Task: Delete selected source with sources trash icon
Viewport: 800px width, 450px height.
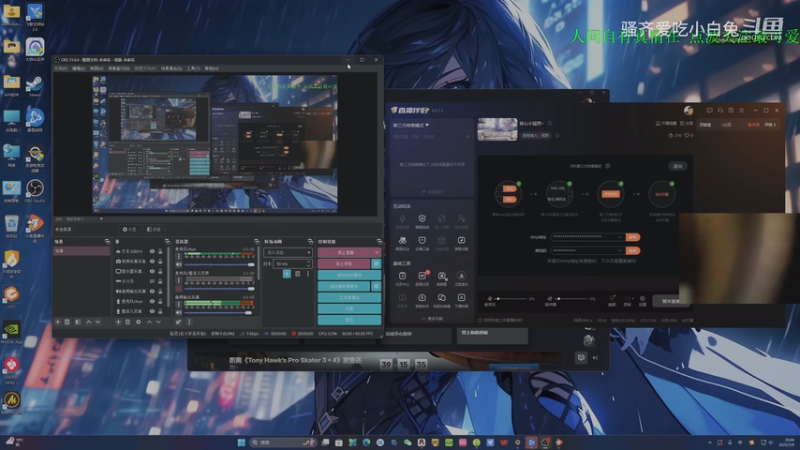Action: click(x=128, y=322)
